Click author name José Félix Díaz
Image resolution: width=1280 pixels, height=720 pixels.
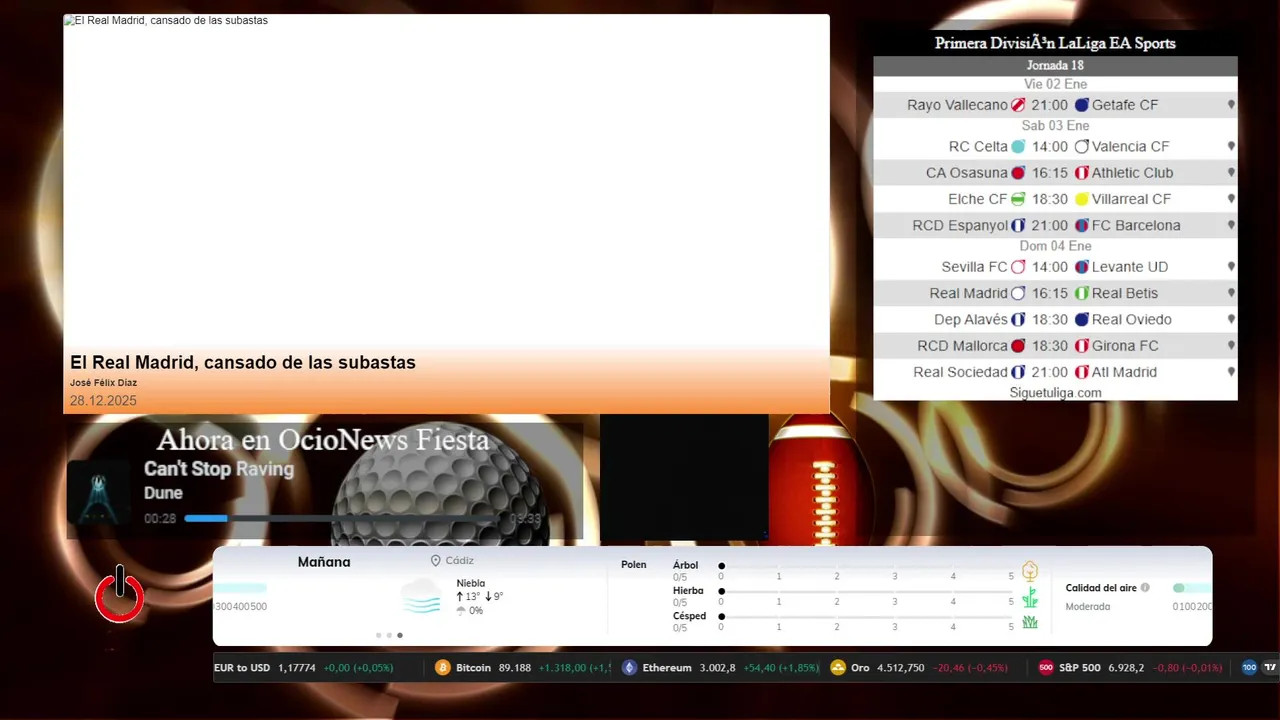(x=103, y=383)
